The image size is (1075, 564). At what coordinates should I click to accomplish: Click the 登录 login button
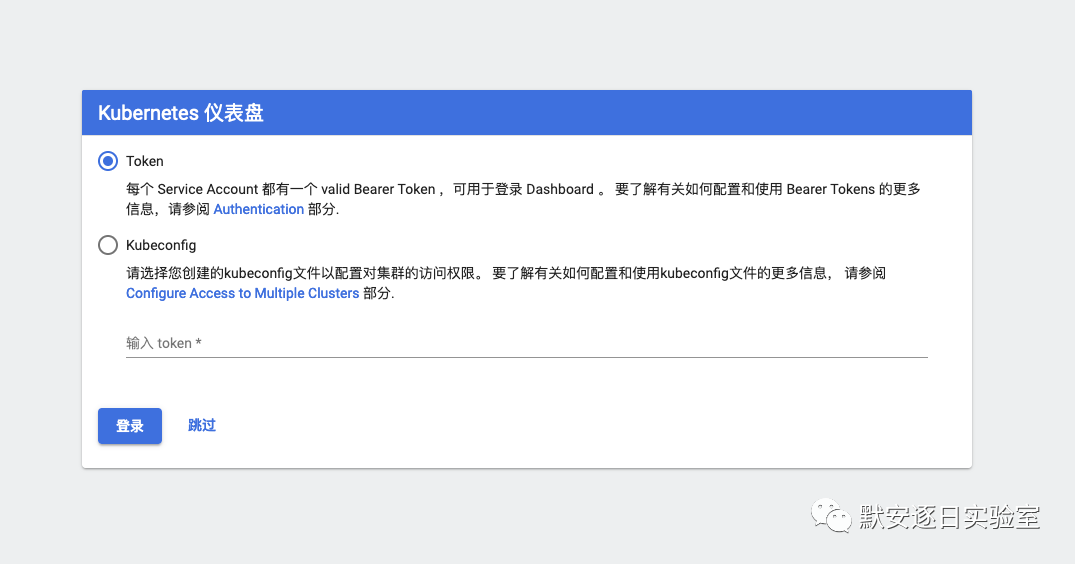130,426
